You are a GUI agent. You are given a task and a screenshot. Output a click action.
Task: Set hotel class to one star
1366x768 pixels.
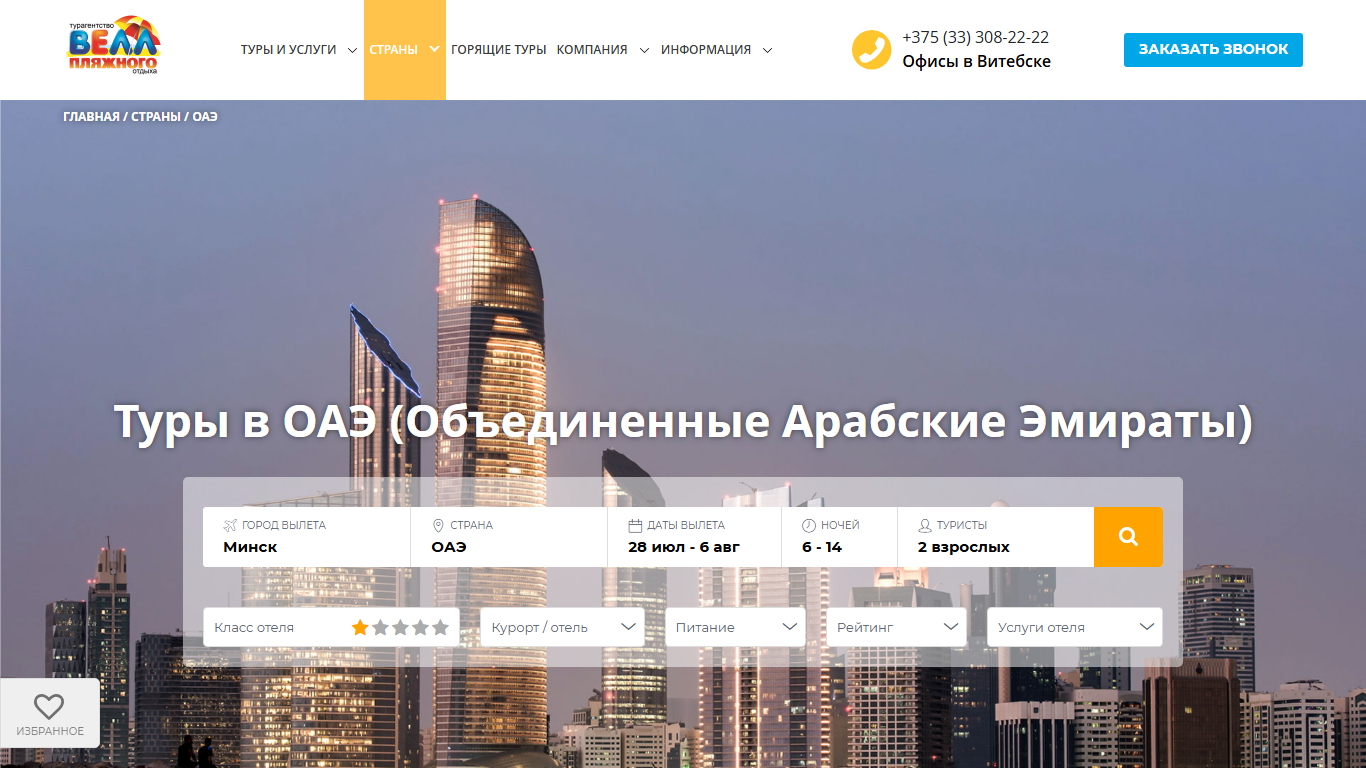360,627
